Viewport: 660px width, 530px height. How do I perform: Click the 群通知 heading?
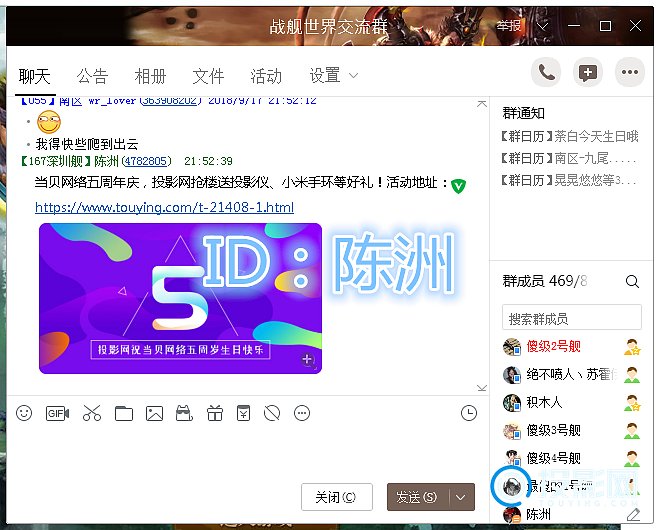pos(523,113)
